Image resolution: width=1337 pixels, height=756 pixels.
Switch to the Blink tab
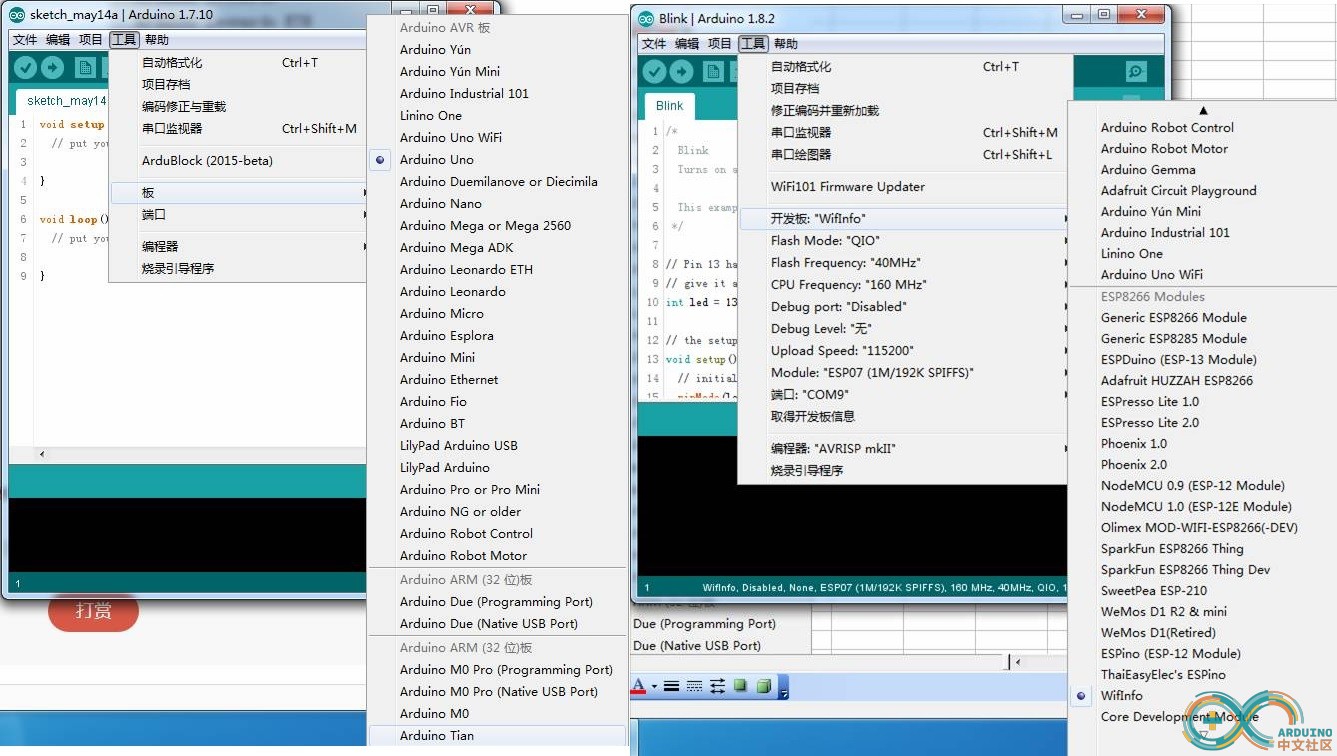670,106
